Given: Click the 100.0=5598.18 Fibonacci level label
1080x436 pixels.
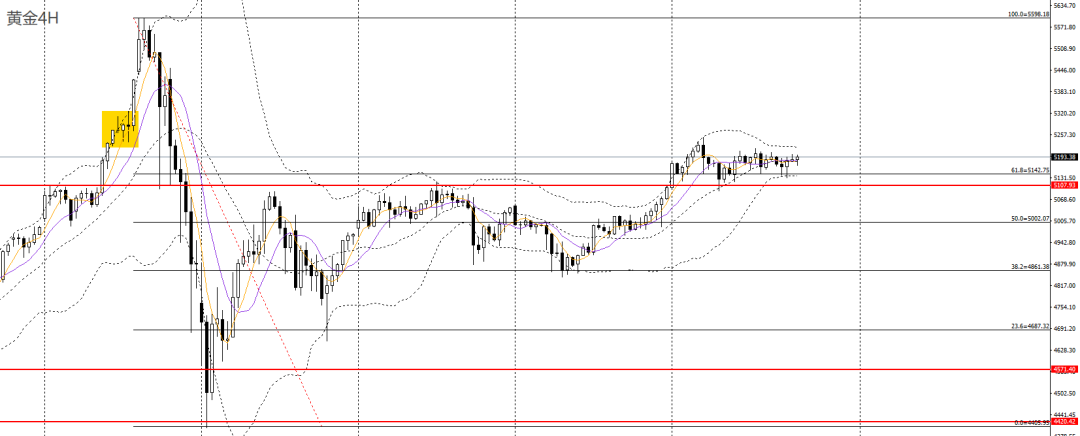Looking at the screenshot, I should pos(1028,14).
